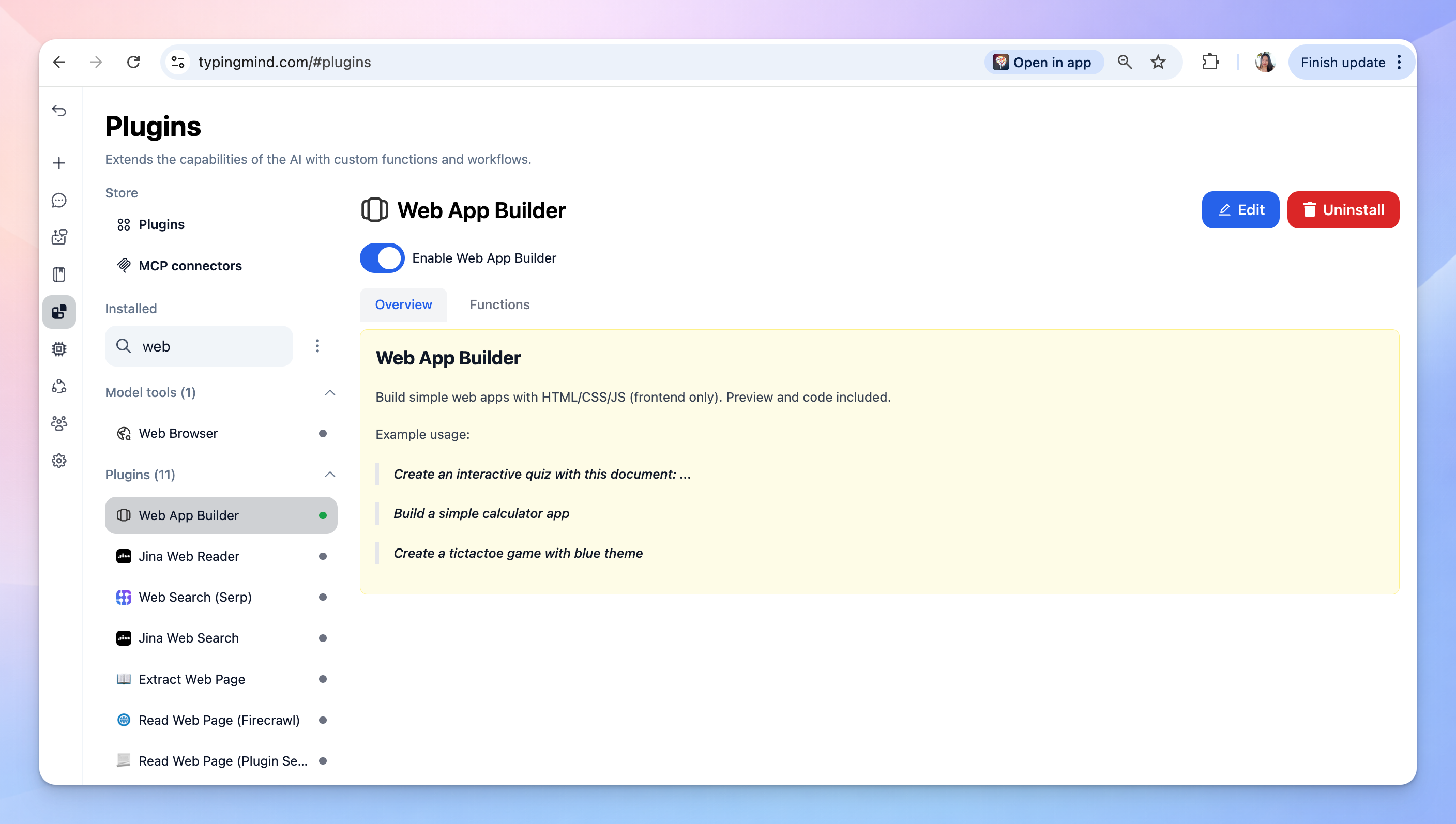Open the profile avatar in Chrome toolbar

click(x=1265, y=62)
